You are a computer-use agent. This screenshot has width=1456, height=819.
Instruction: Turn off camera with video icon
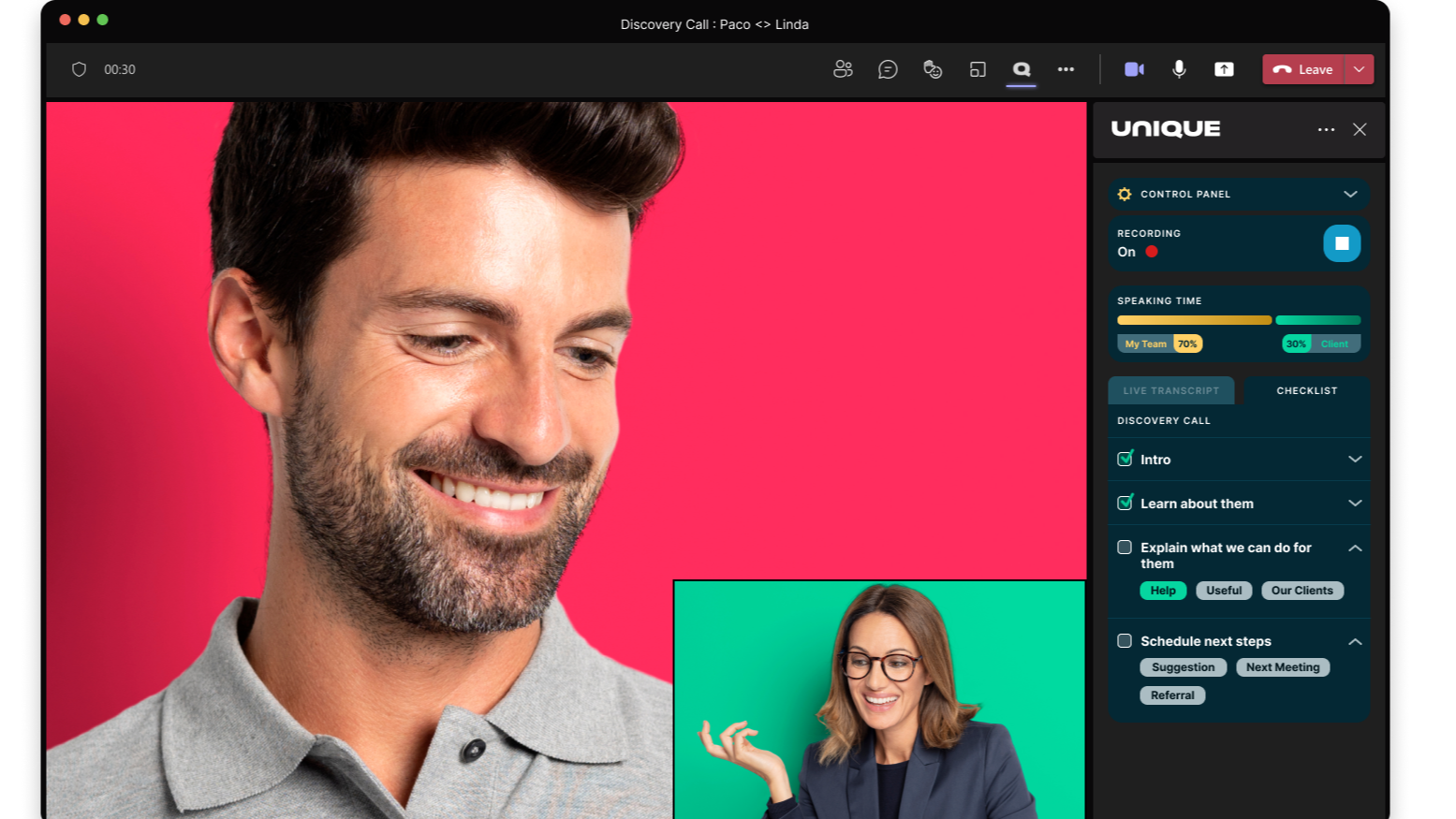(x=1134, y=69)
